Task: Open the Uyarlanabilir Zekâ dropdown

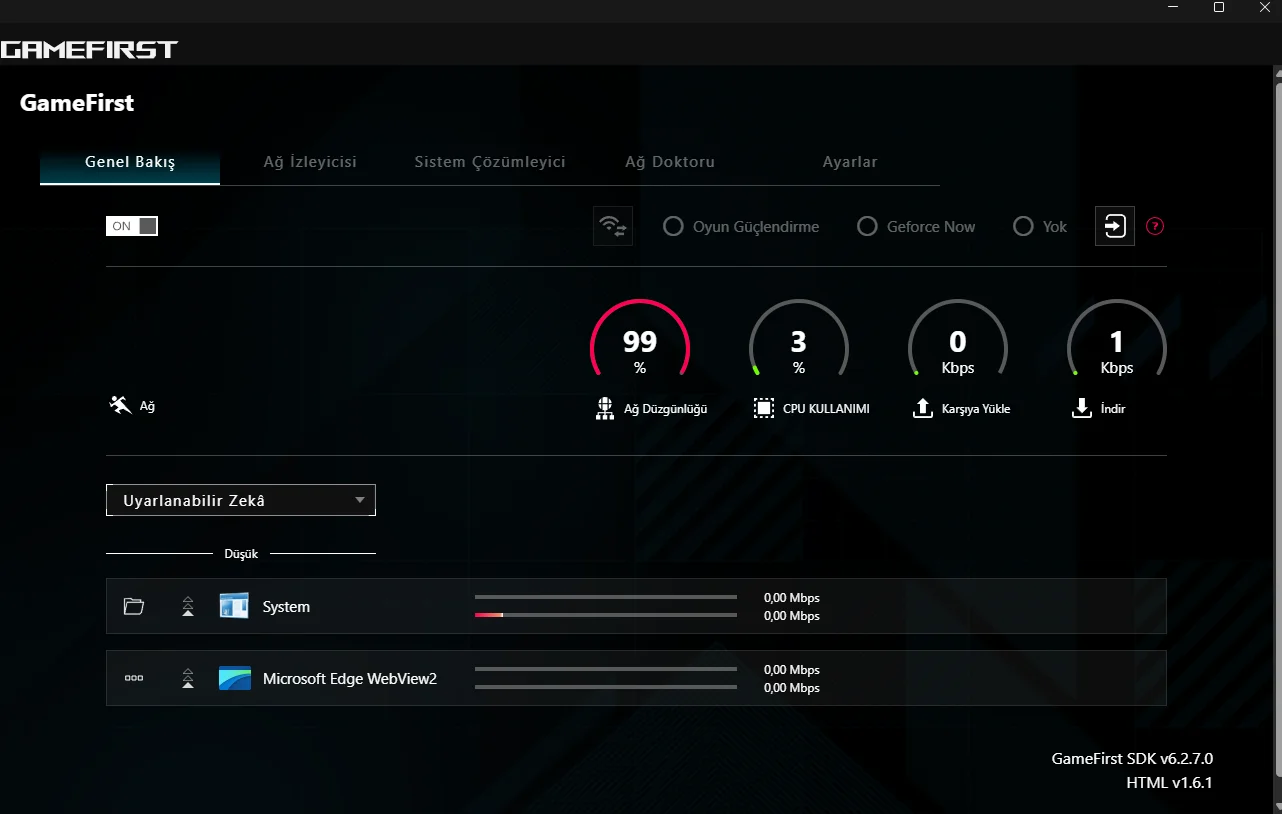Action: click(x=241, y=500)
